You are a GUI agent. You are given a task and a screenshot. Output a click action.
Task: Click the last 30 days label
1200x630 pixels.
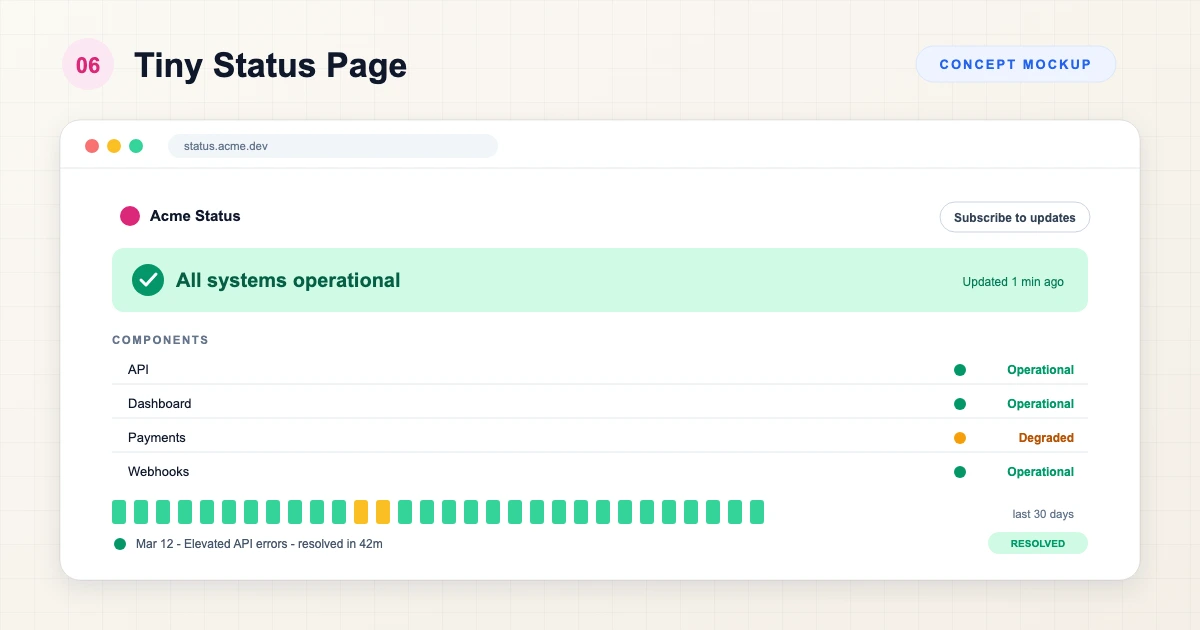tap(1043, 514)
